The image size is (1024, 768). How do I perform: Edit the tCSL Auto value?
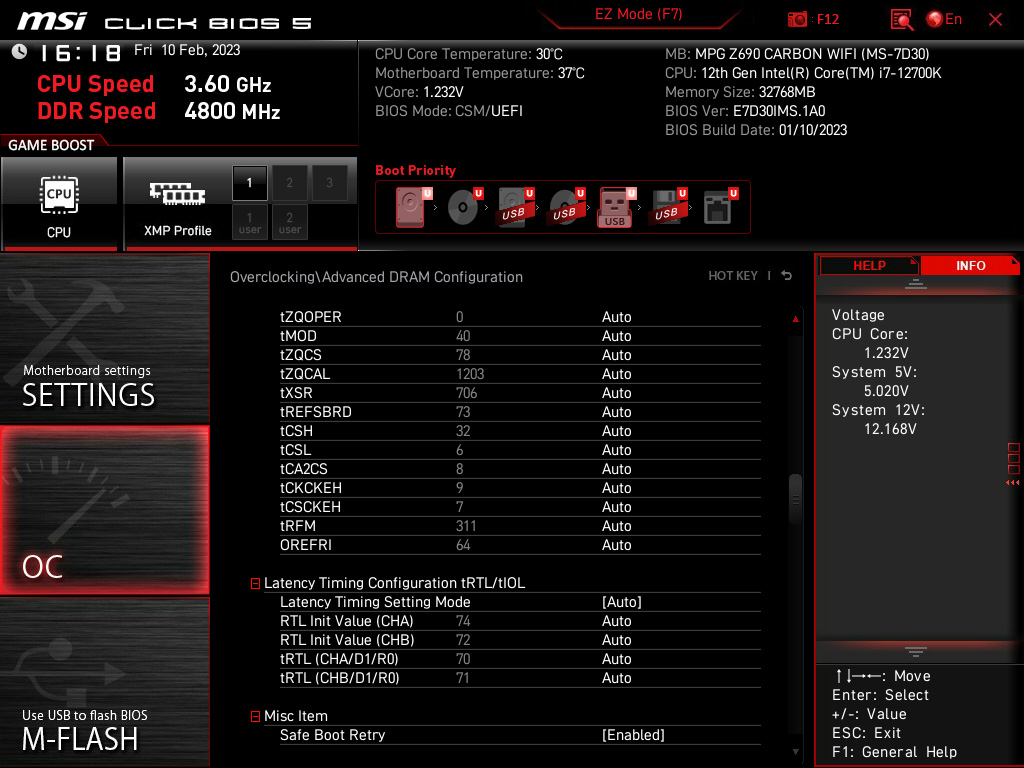(x=616, y=450)
